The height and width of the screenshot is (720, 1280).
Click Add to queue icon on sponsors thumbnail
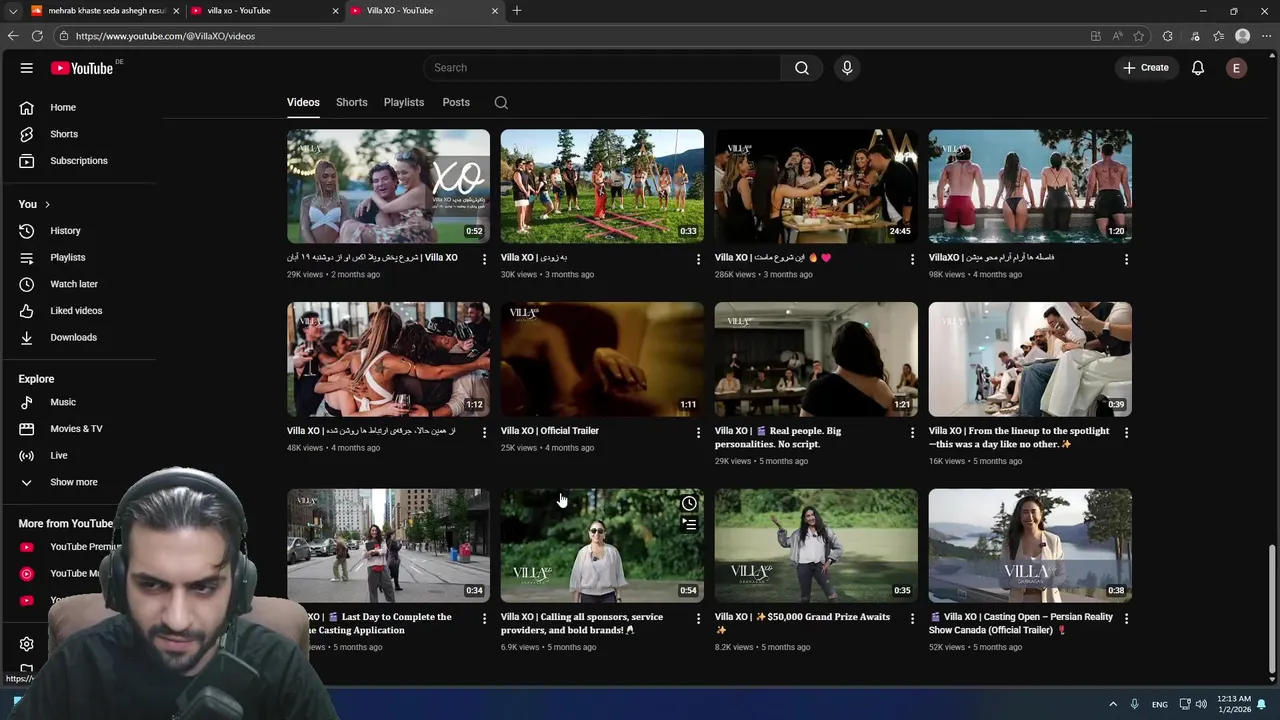[689, 524]
